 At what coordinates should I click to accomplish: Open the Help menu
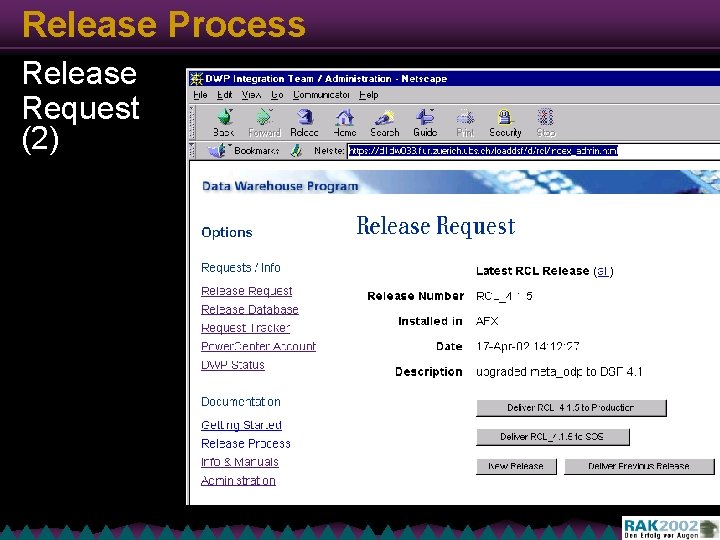(369, 95)
